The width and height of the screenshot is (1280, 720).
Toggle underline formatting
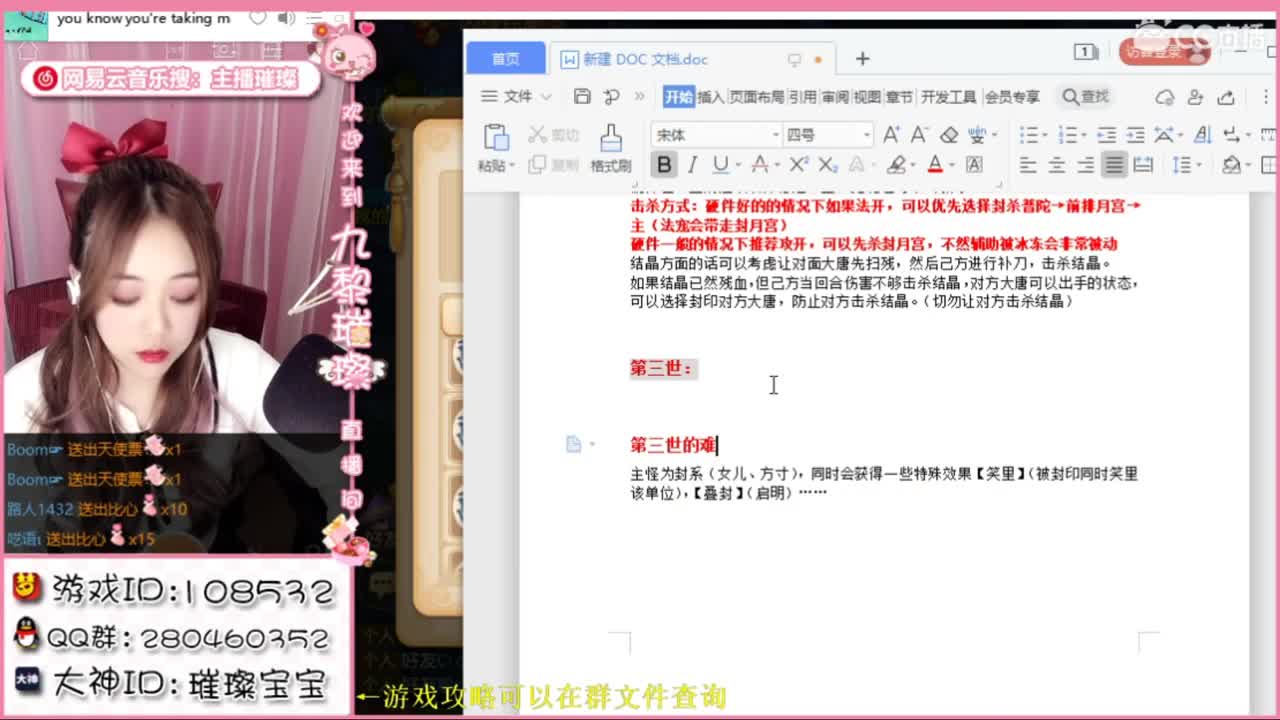tap(720, 165)
